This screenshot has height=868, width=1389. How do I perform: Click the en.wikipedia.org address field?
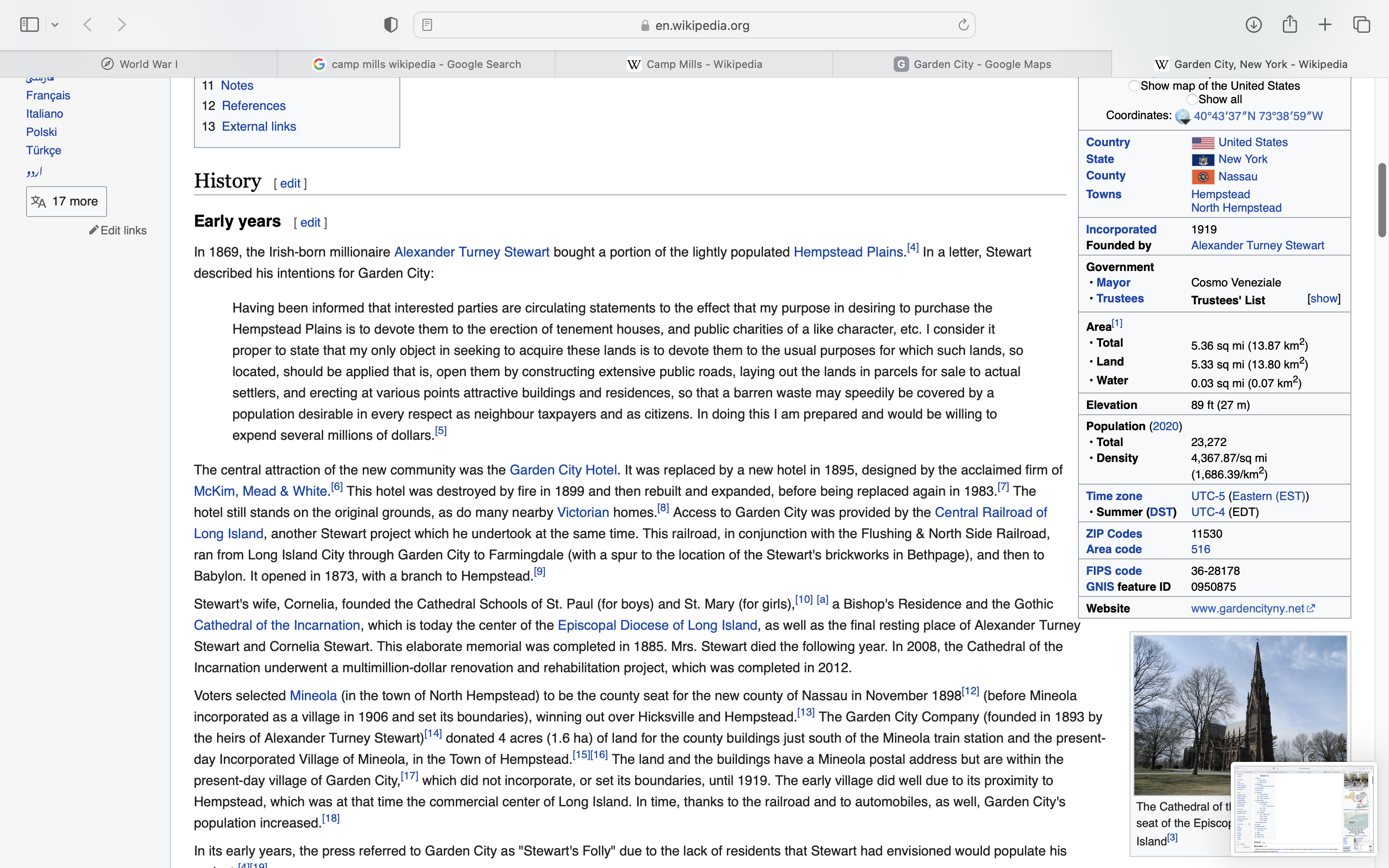pos(701,25)
